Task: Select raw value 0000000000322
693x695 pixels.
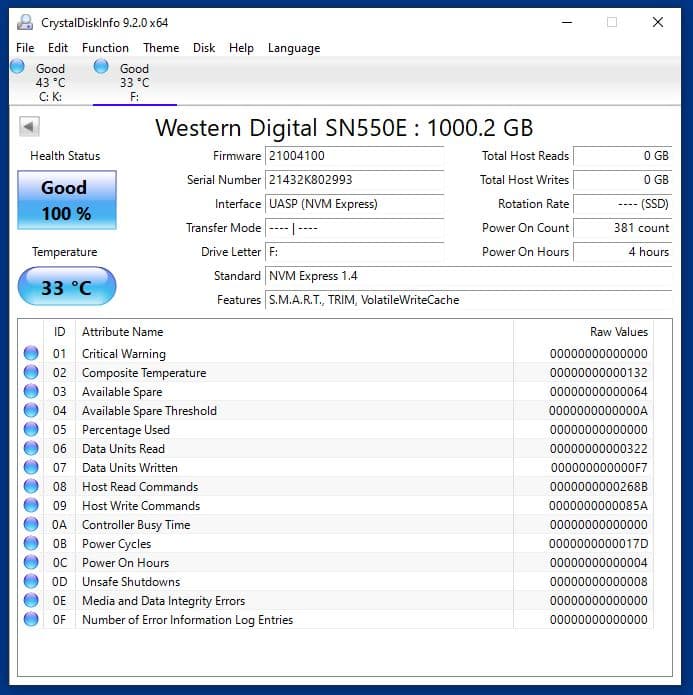Action: pyautogui.click(x=599, y=449)
